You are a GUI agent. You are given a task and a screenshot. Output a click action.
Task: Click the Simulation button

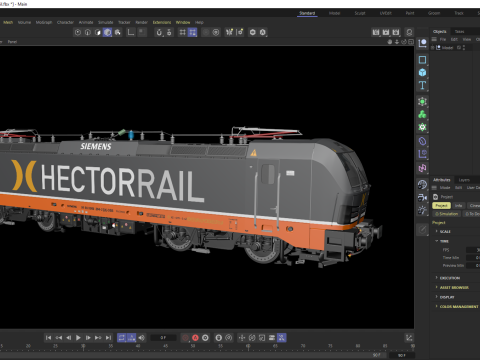(447, 214)
